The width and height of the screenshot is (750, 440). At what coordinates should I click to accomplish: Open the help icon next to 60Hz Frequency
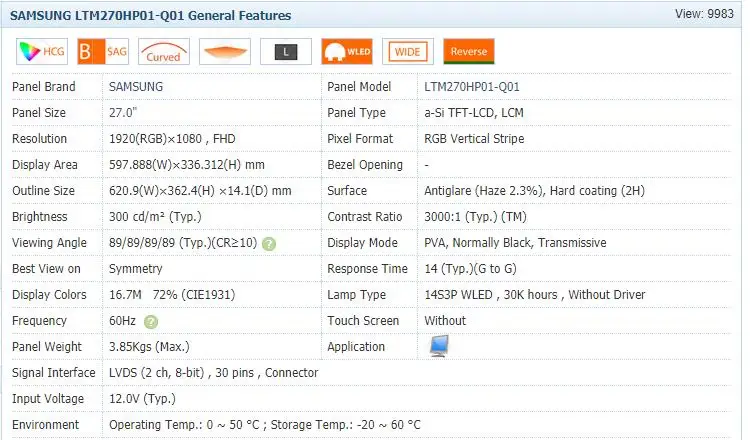(151, 322)
